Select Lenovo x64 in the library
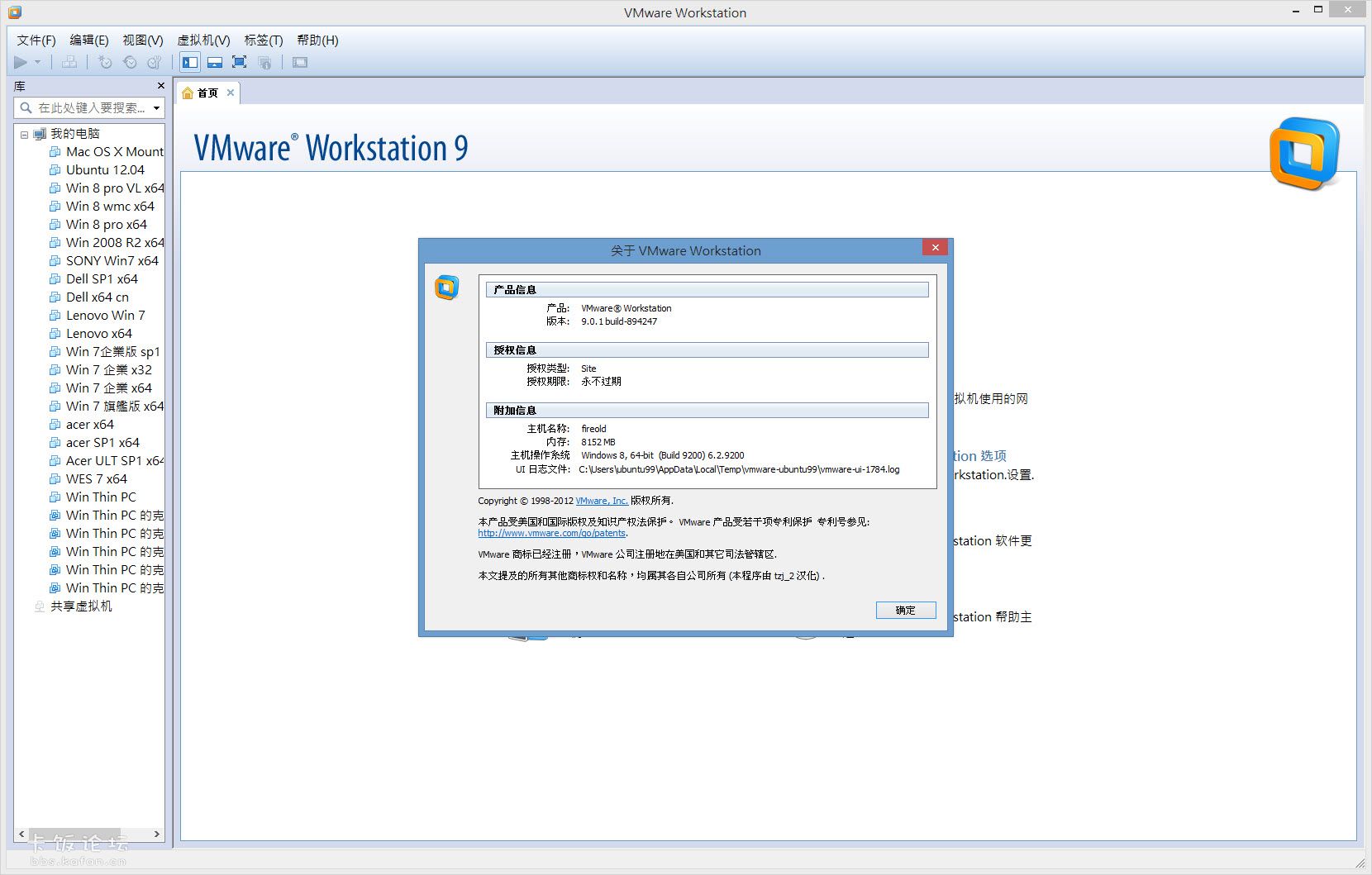The height and width of the screenshot is (875, 1372). 99,333
